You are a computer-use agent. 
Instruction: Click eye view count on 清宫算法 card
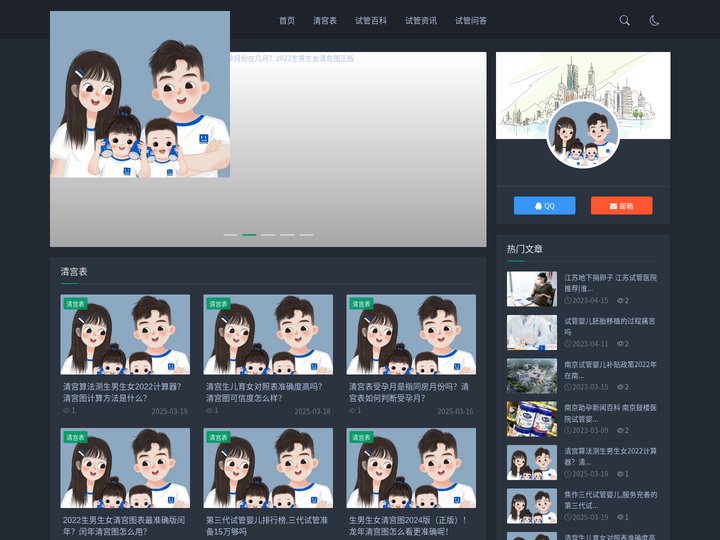pyautogui.click(x=69, y=411)
